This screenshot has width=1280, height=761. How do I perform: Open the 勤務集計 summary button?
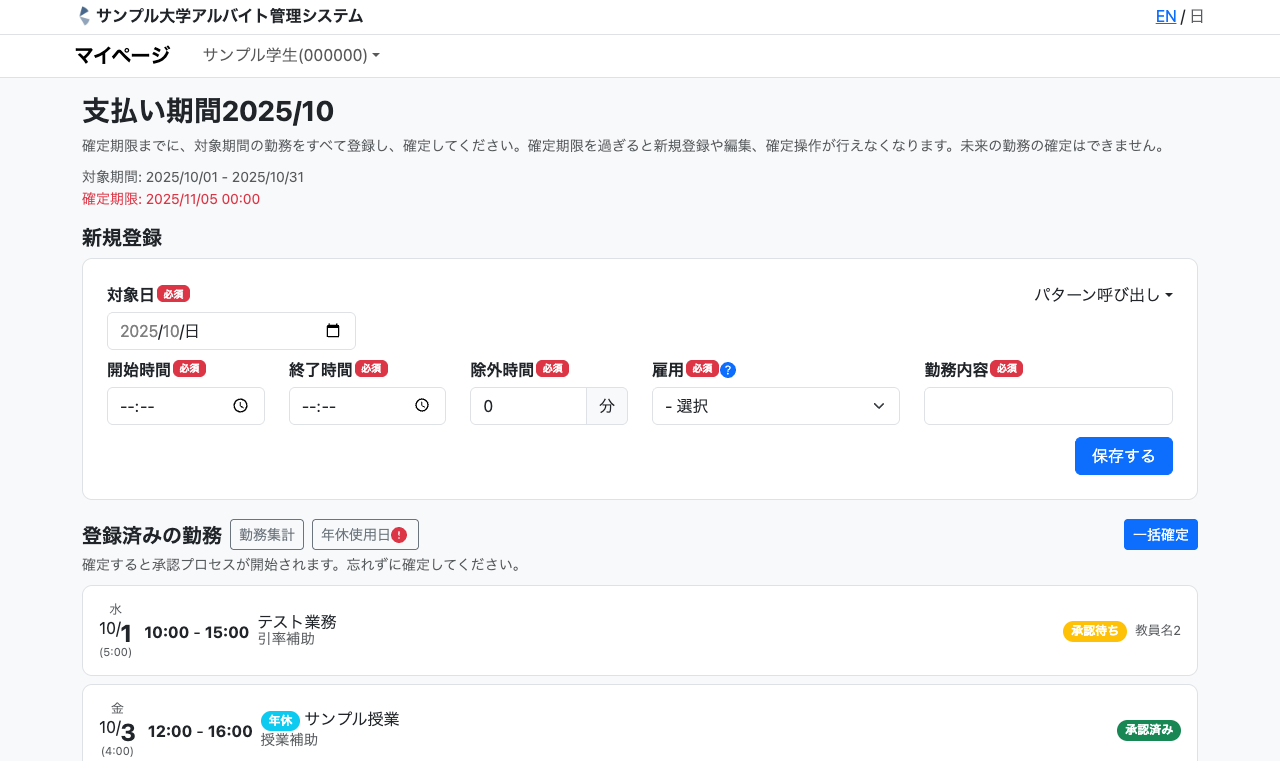click(x=267, y=535)
